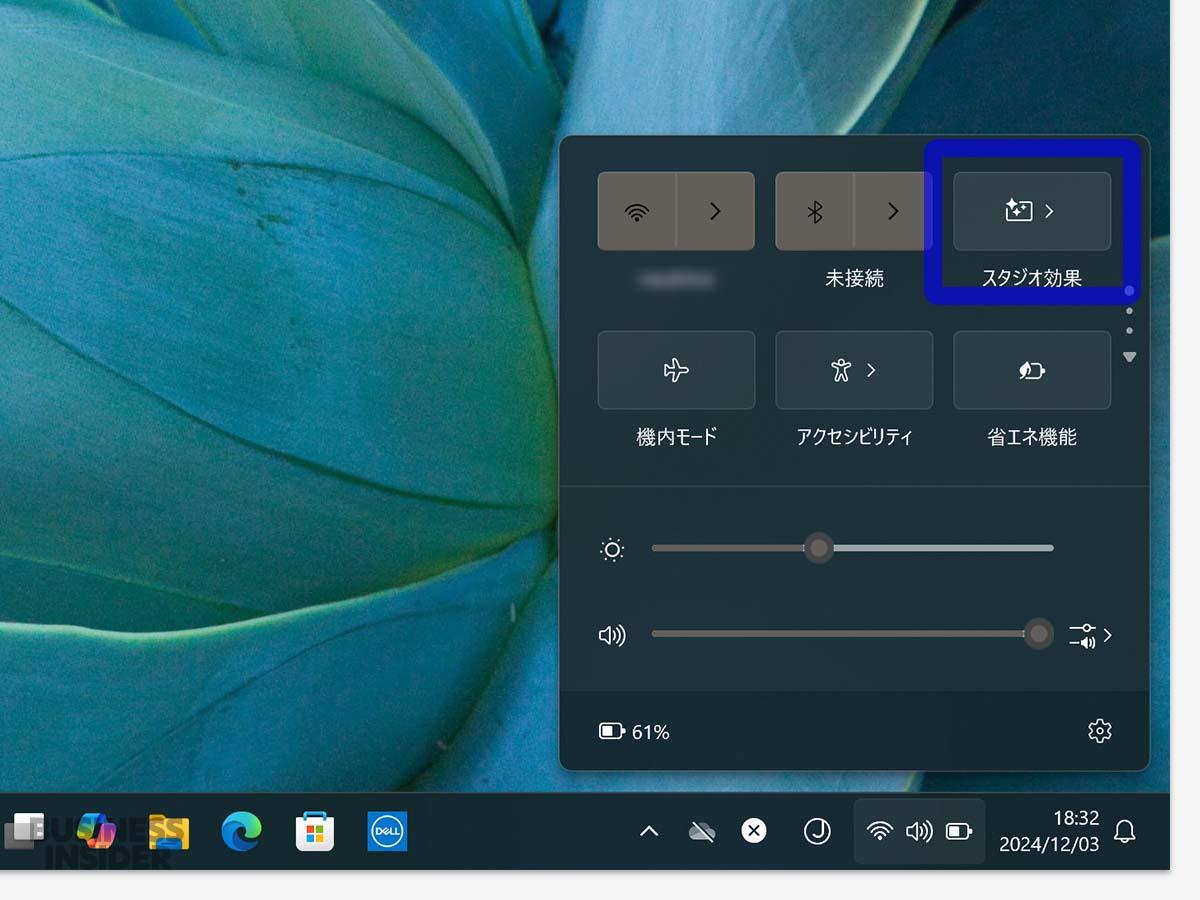Viewport: 1200px width, 900px height.
Task: Open clock showing 18:32 2024/12/03
Action: pyautogui.click(x=1049, y=831)
